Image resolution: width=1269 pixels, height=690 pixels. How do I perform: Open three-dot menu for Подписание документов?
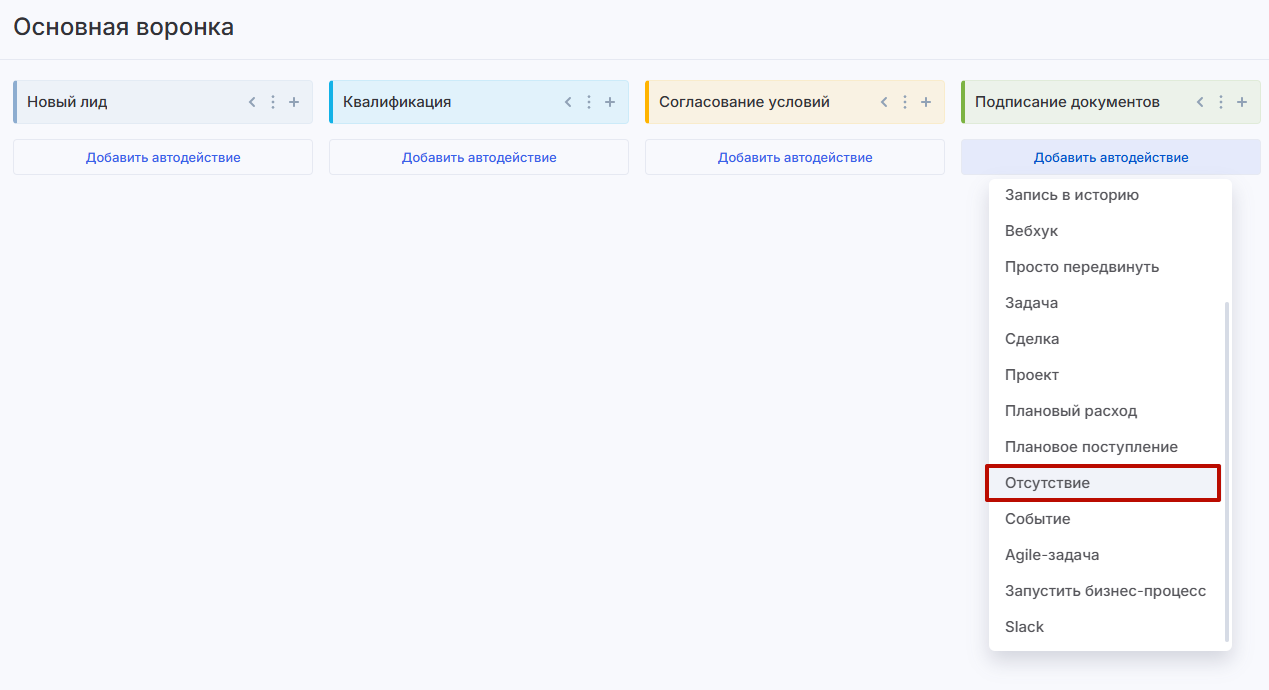[x=1221, y=102]
